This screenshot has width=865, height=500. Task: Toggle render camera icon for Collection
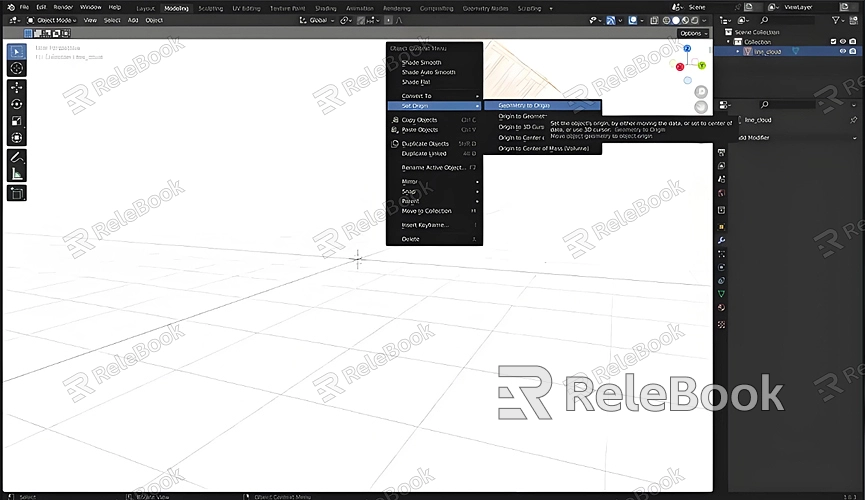click(853, 41)
